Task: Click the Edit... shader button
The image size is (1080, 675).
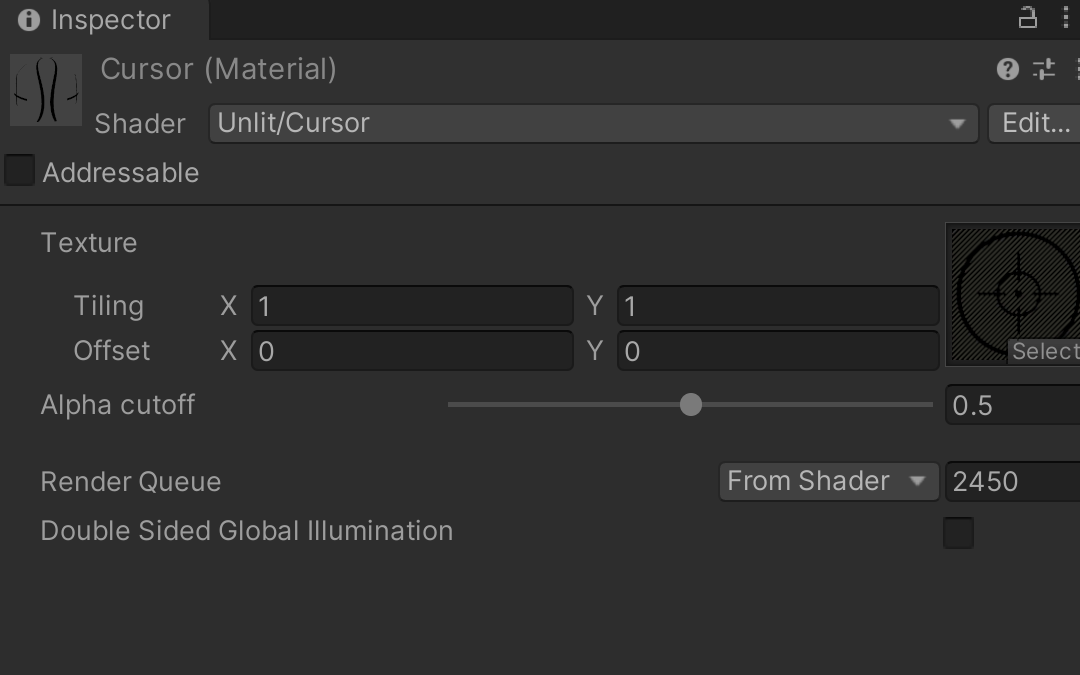Action: (1035, 124)
